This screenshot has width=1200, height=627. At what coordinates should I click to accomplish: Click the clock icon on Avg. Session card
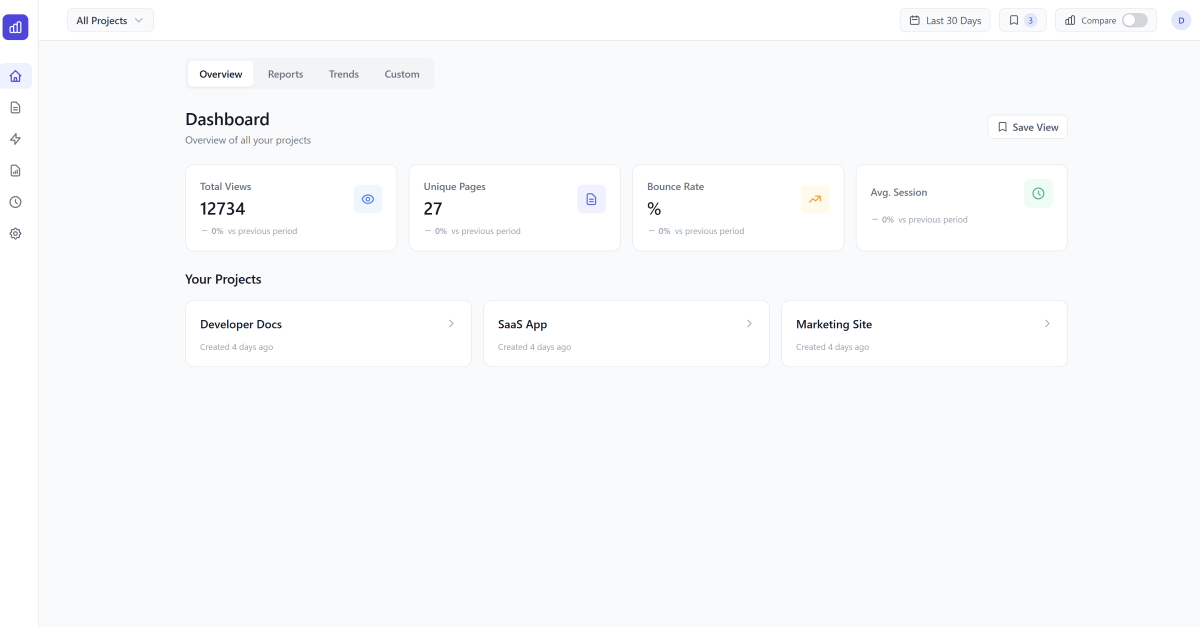[1038, 193]
